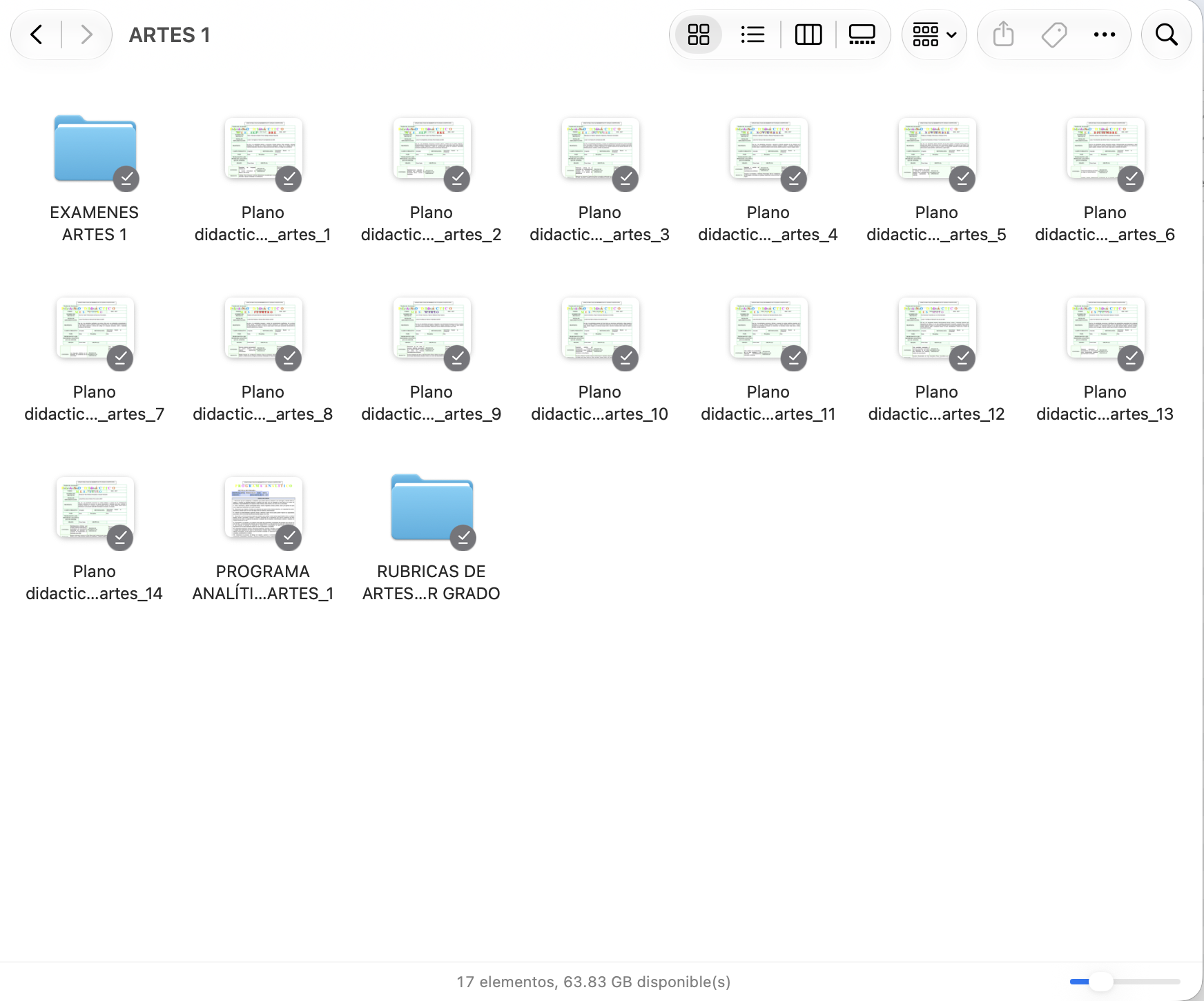1204x1001 pixels.
Task: Select Plano didactic artes_7 document
Action: click(x=95, y=329)
